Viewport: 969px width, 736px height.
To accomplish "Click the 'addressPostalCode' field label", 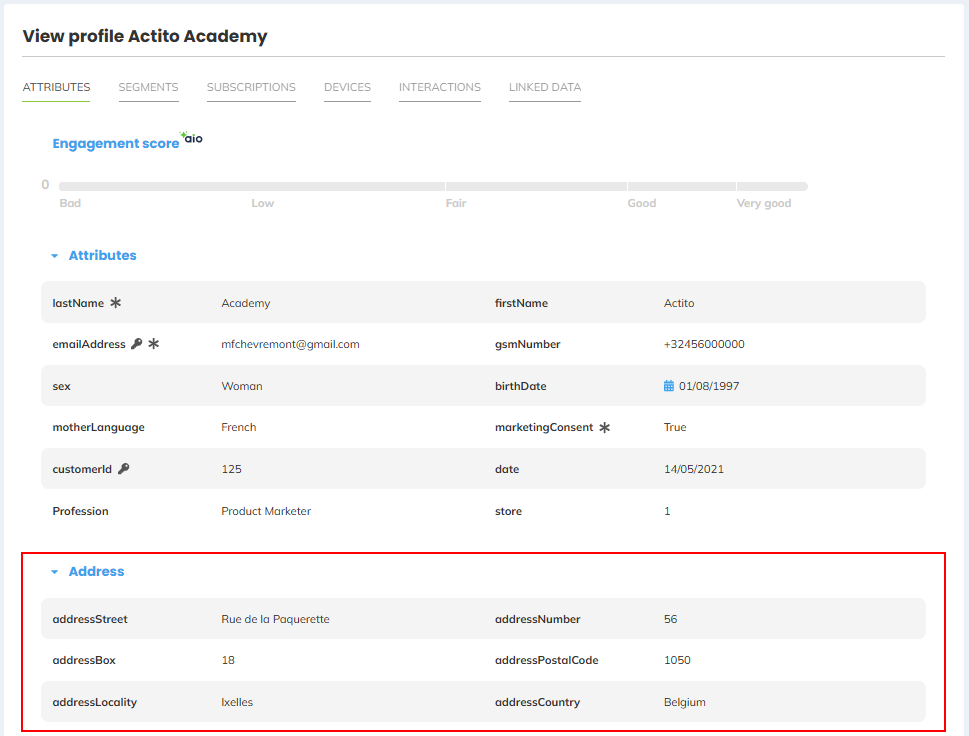I will [x=546, y=660].
